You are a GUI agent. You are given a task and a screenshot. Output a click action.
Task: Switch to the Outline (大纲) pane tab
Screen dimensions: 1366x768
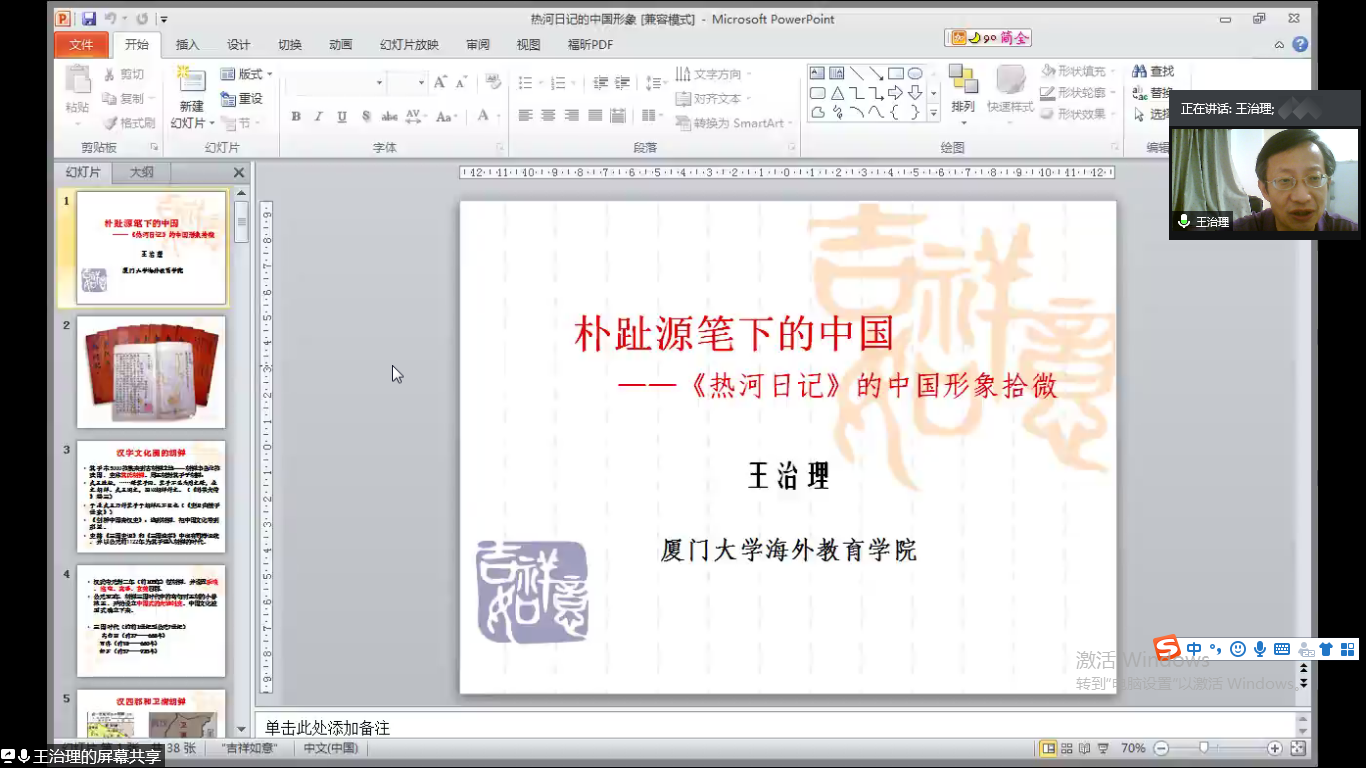click(x=142, y=172)
